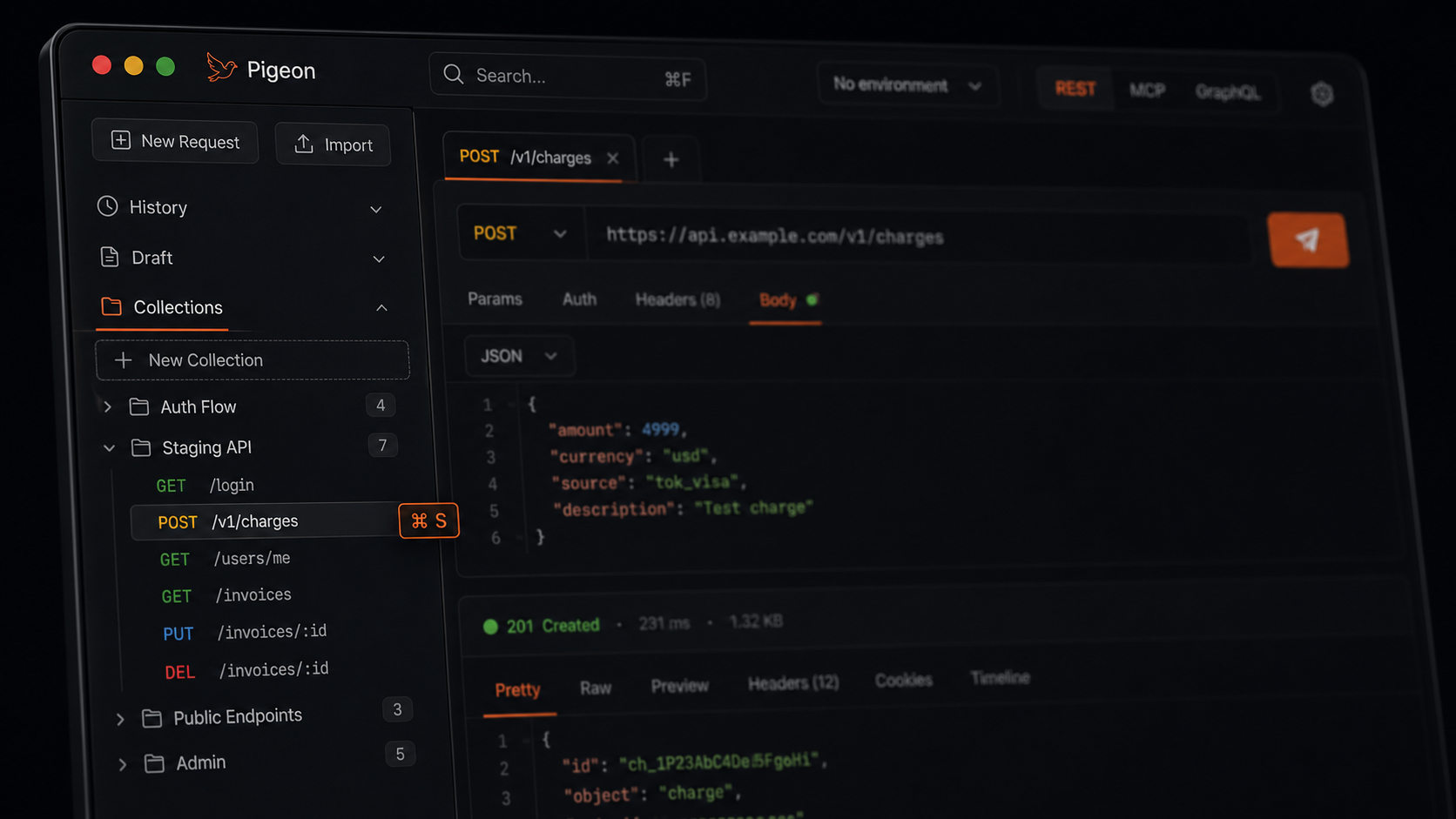
Task: Expand the History section
Action: pyautogui.click(x=375, y=209)
